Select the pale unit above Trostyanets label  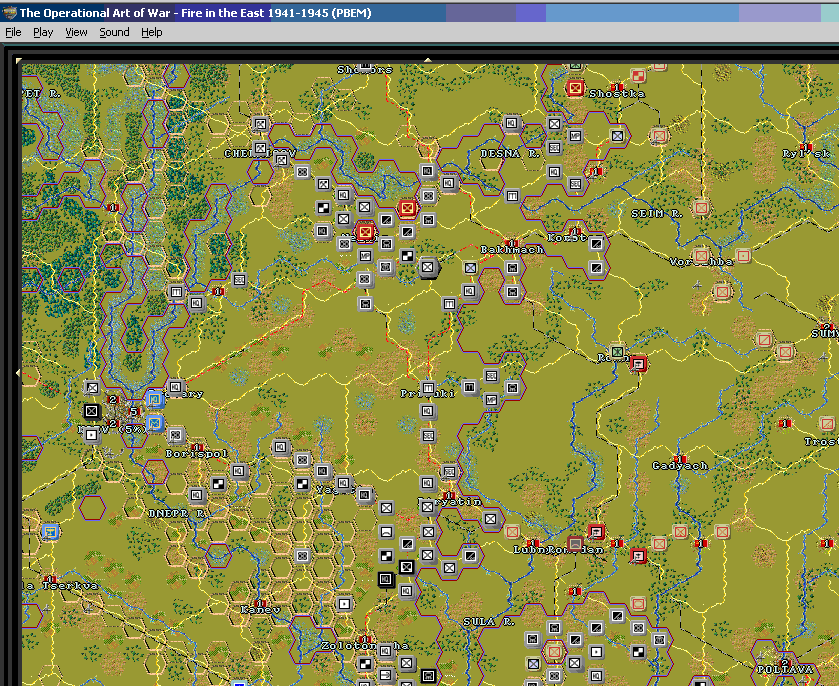tap(827, 424)
